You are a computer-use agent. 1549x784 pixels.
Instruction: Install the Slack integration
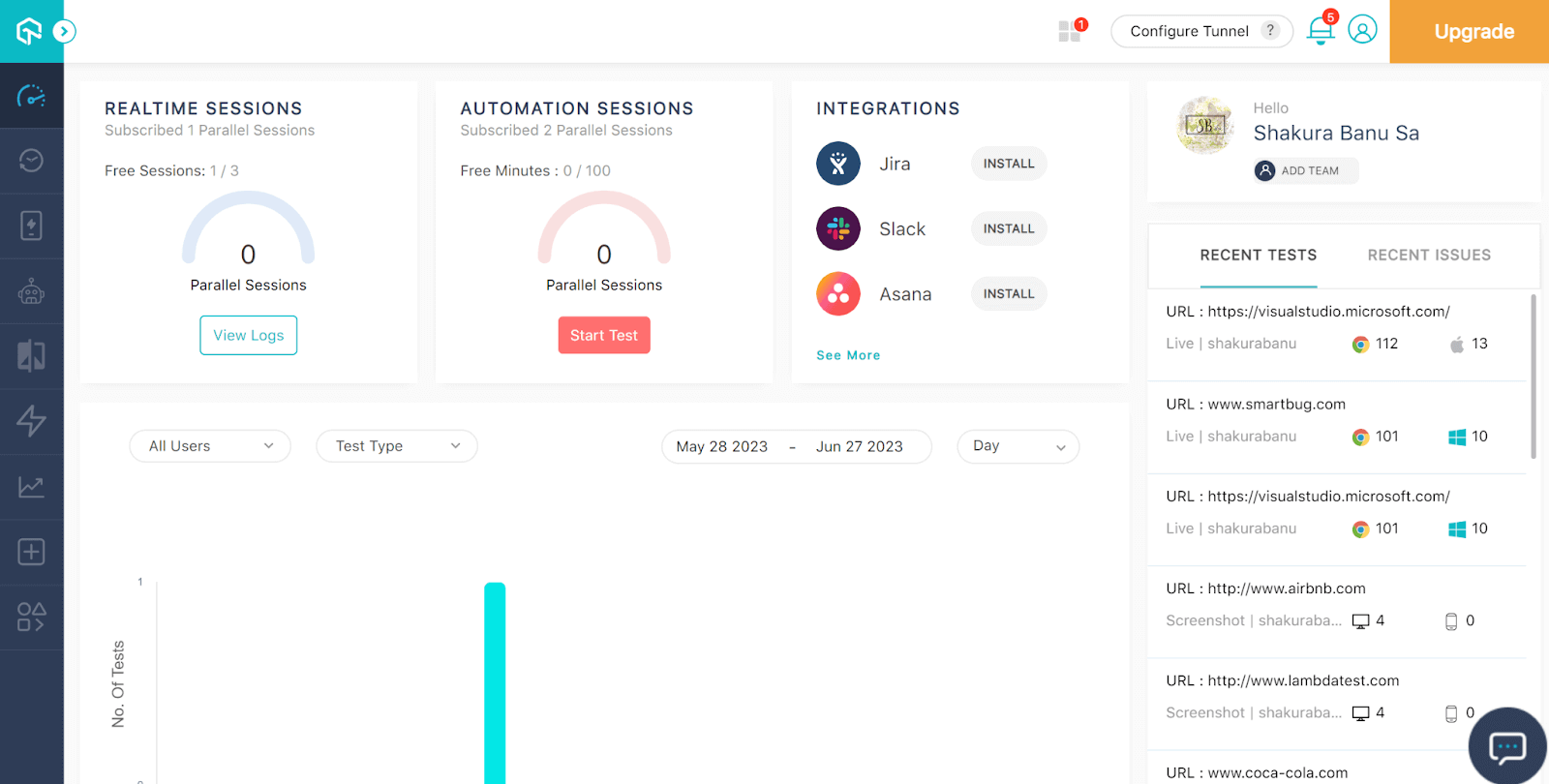1009,228
